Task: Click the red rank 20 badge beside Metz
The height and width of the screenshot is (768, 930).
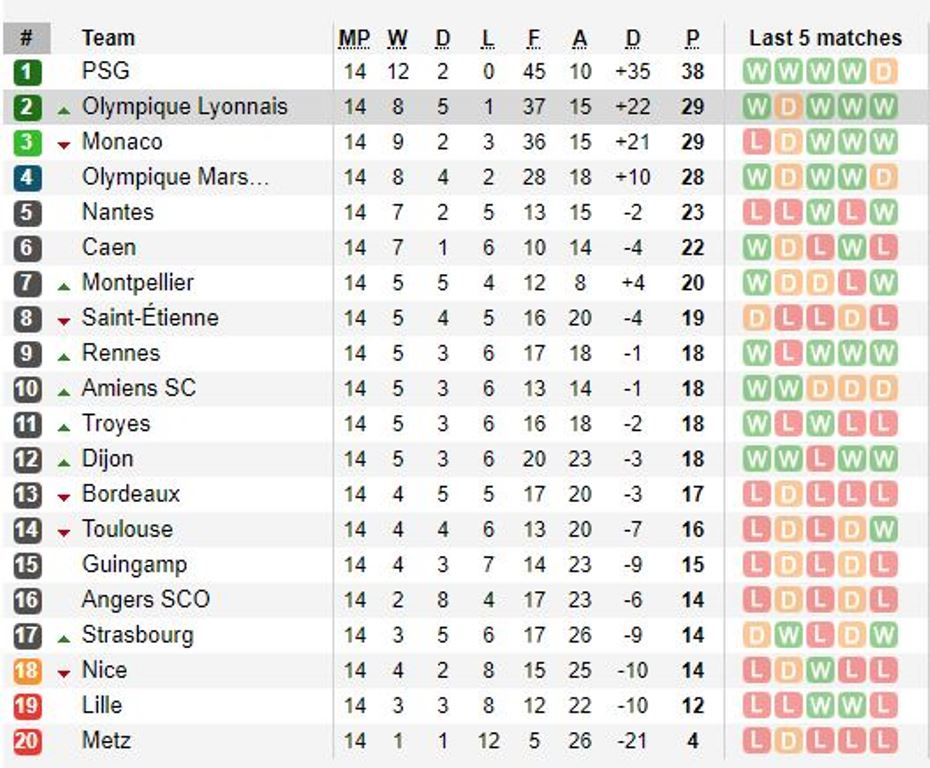Action: click(27, 741)
